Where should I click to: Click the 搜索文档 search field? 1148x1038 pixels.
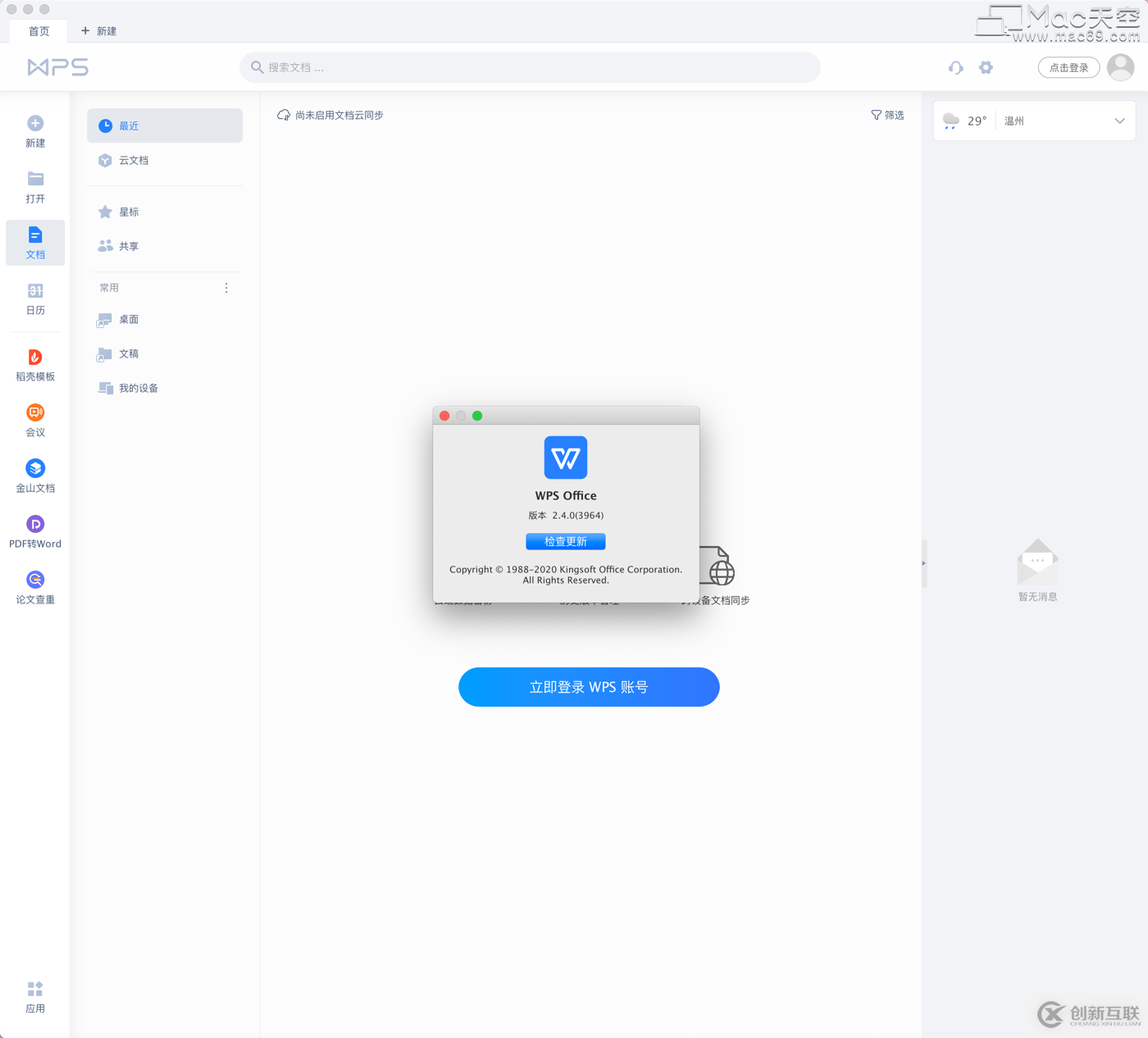[530, 67]
